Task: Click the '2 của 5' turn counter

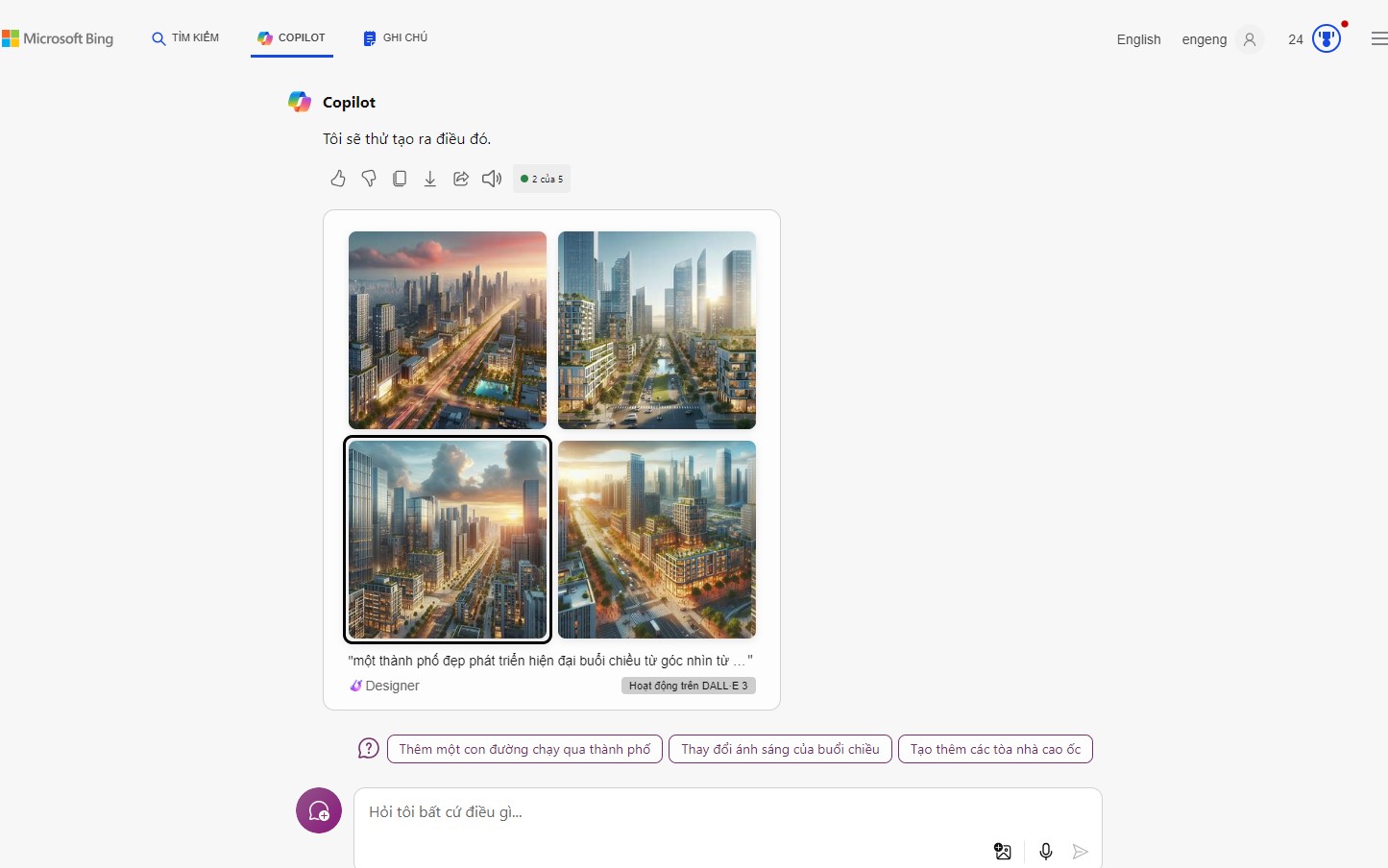Action: [x=542, y=179]
